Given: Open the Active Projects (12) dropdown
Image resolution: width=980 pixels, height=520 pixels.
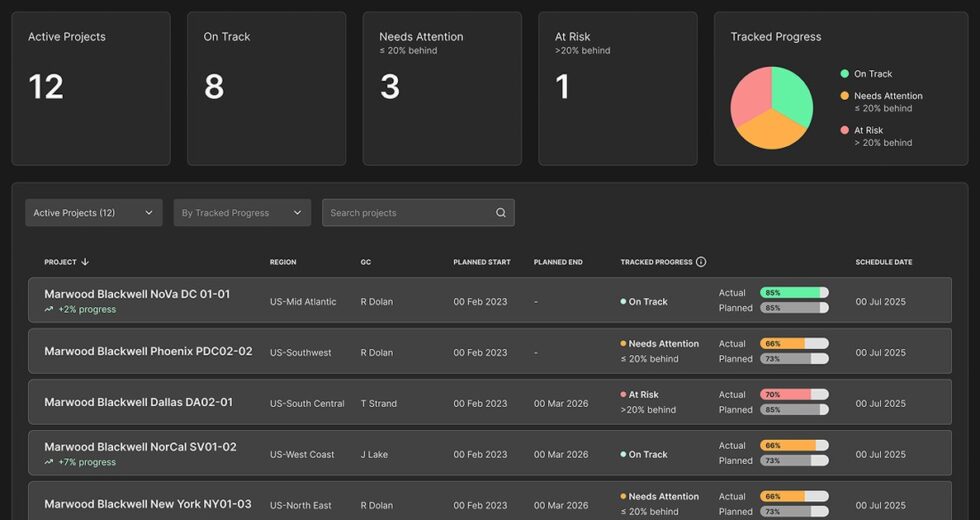Looking at the screenshot, I should pos(94,212).
